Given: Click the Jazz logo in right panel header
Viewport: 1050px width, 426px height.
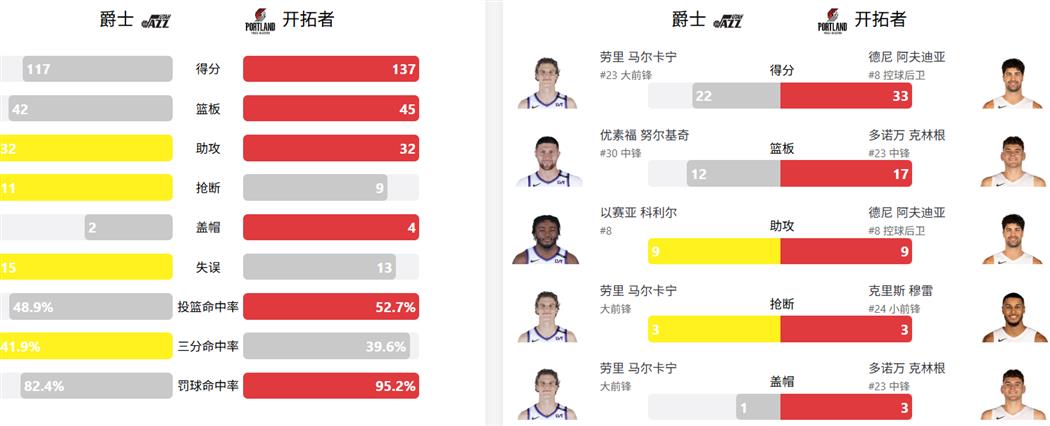Looking at the screenshot, I should [x=729, y=21].
